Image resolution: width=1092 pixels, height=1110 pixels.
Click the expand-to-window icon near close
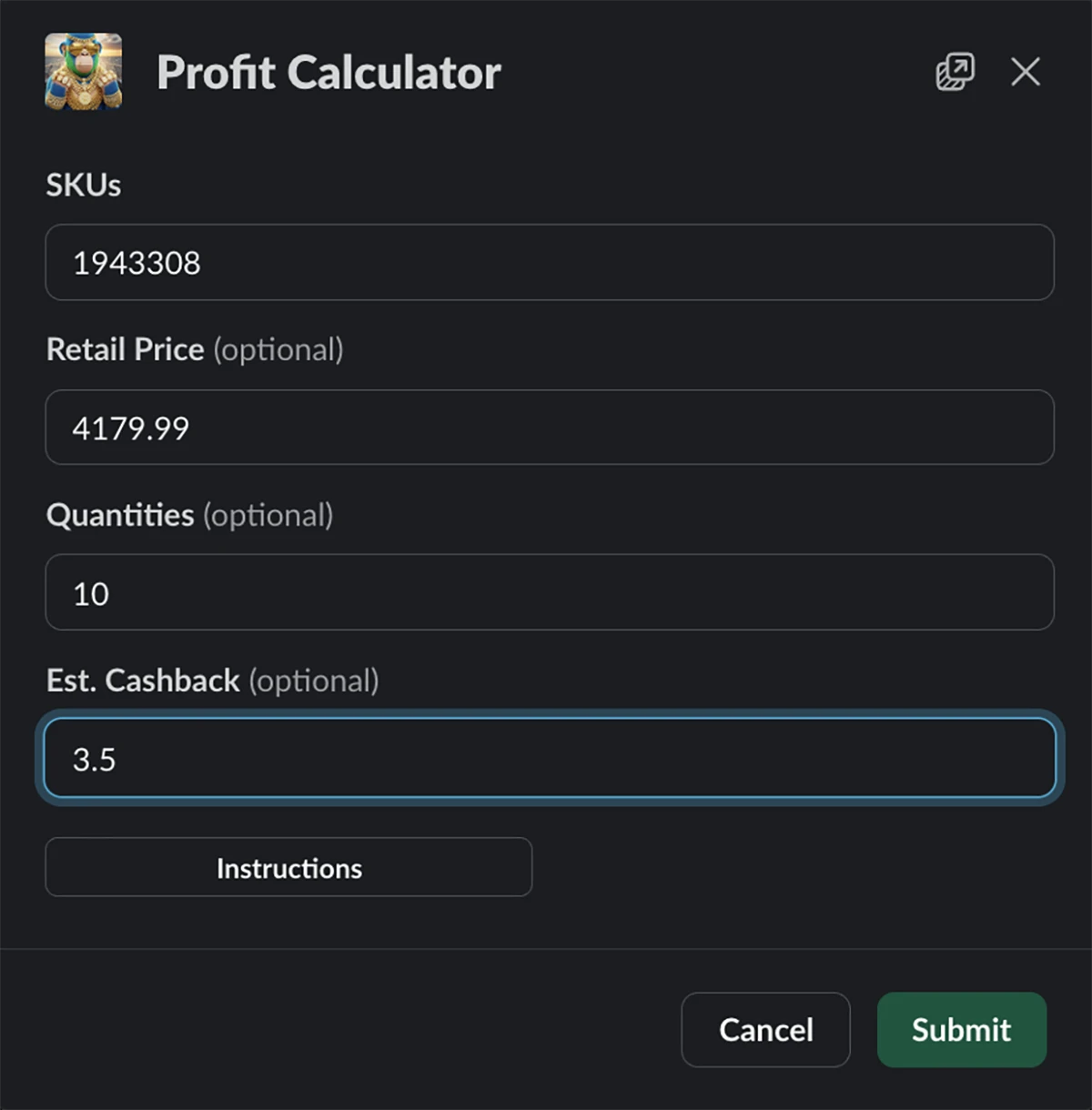954,73
